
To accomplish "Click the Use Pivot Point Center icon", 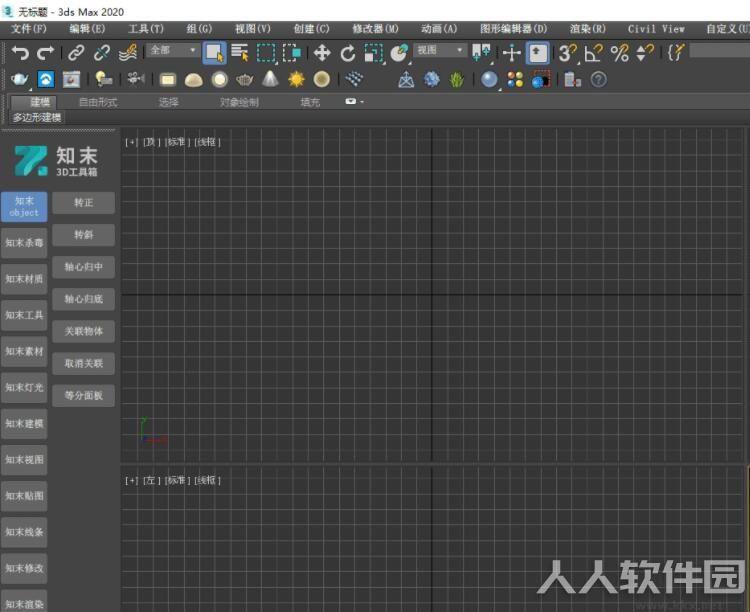I will coord(482,53).
